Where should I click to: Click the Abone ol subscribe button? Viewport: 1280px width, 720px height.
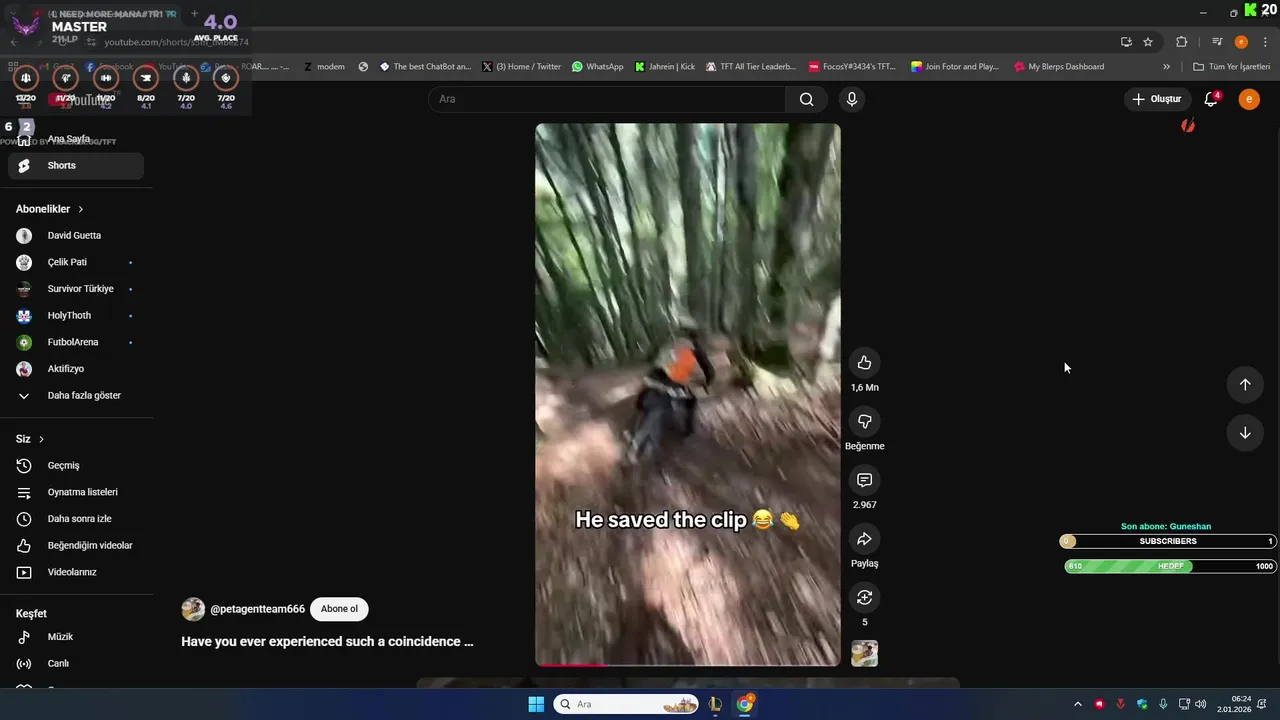pyautogui.click(x=339, y=609)
